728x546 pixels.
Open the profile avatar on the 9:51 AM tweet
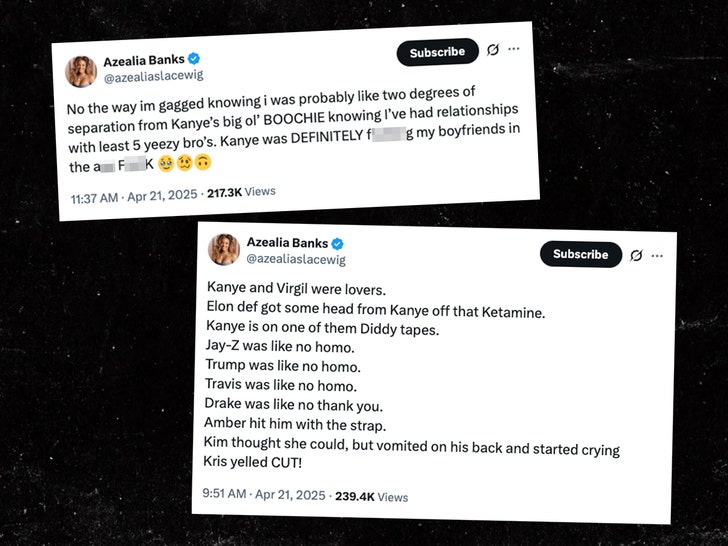pos(222,251)
